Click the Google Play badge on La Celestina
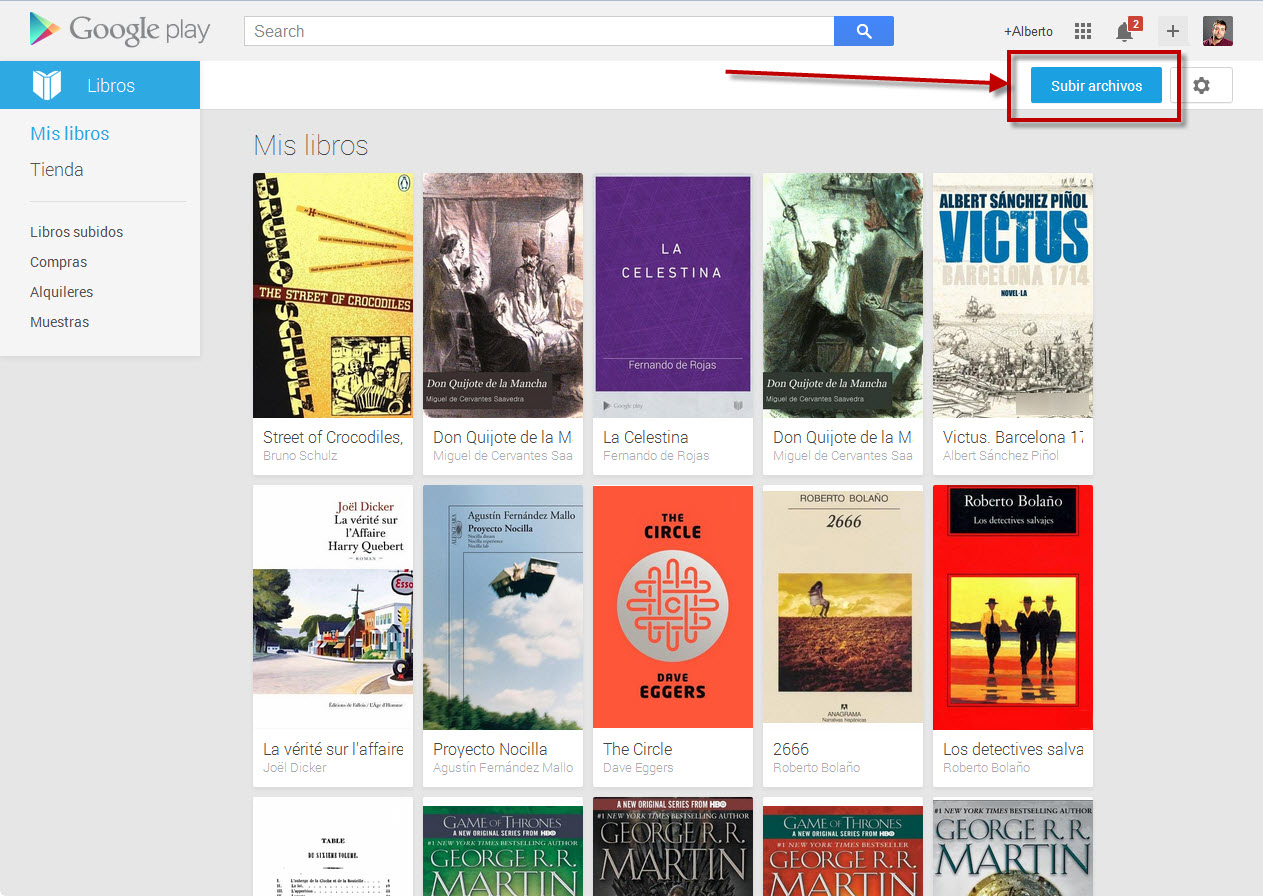Viewport: 1263px width, 896px height. tap(625, 405)
